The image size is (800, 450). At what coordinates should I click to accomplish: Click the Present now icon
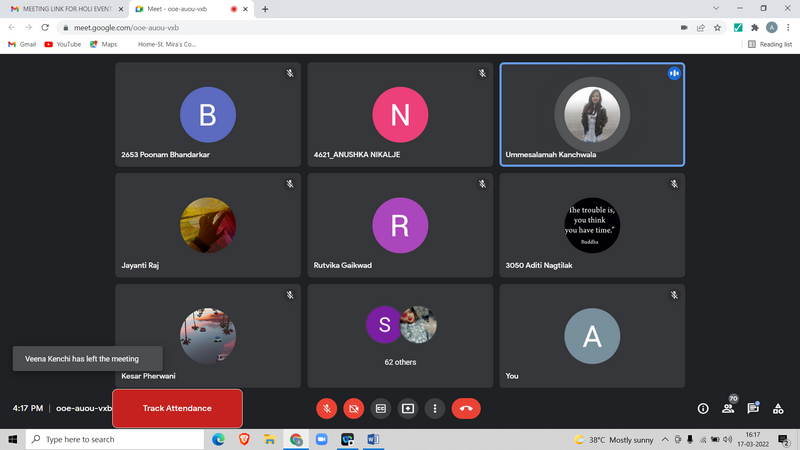pyautogui.click(x=407, y=408)
